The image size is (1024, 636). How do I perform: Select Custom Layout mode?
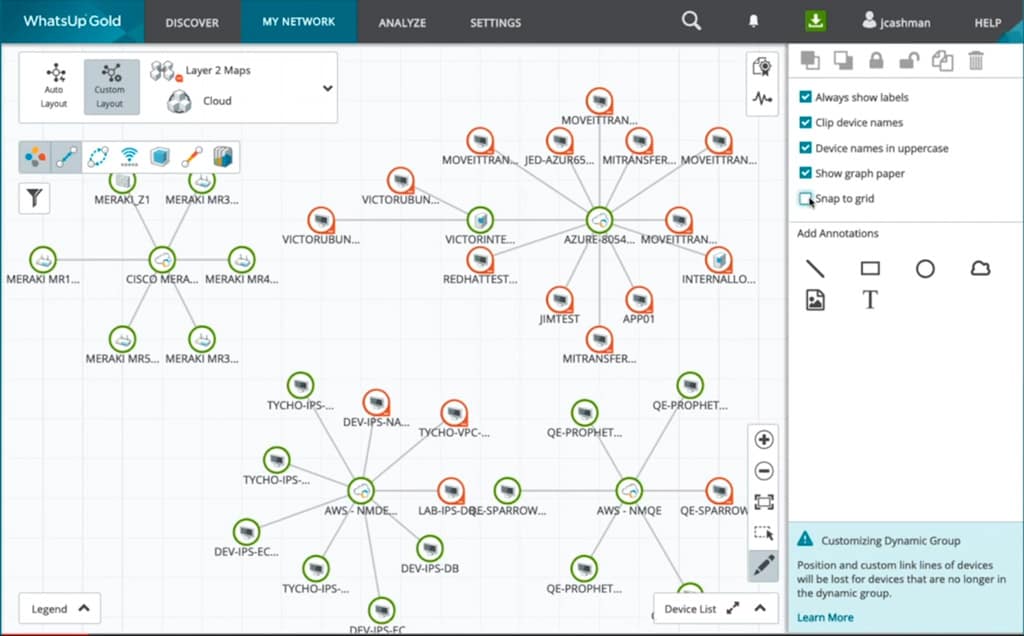click(111, 87)
